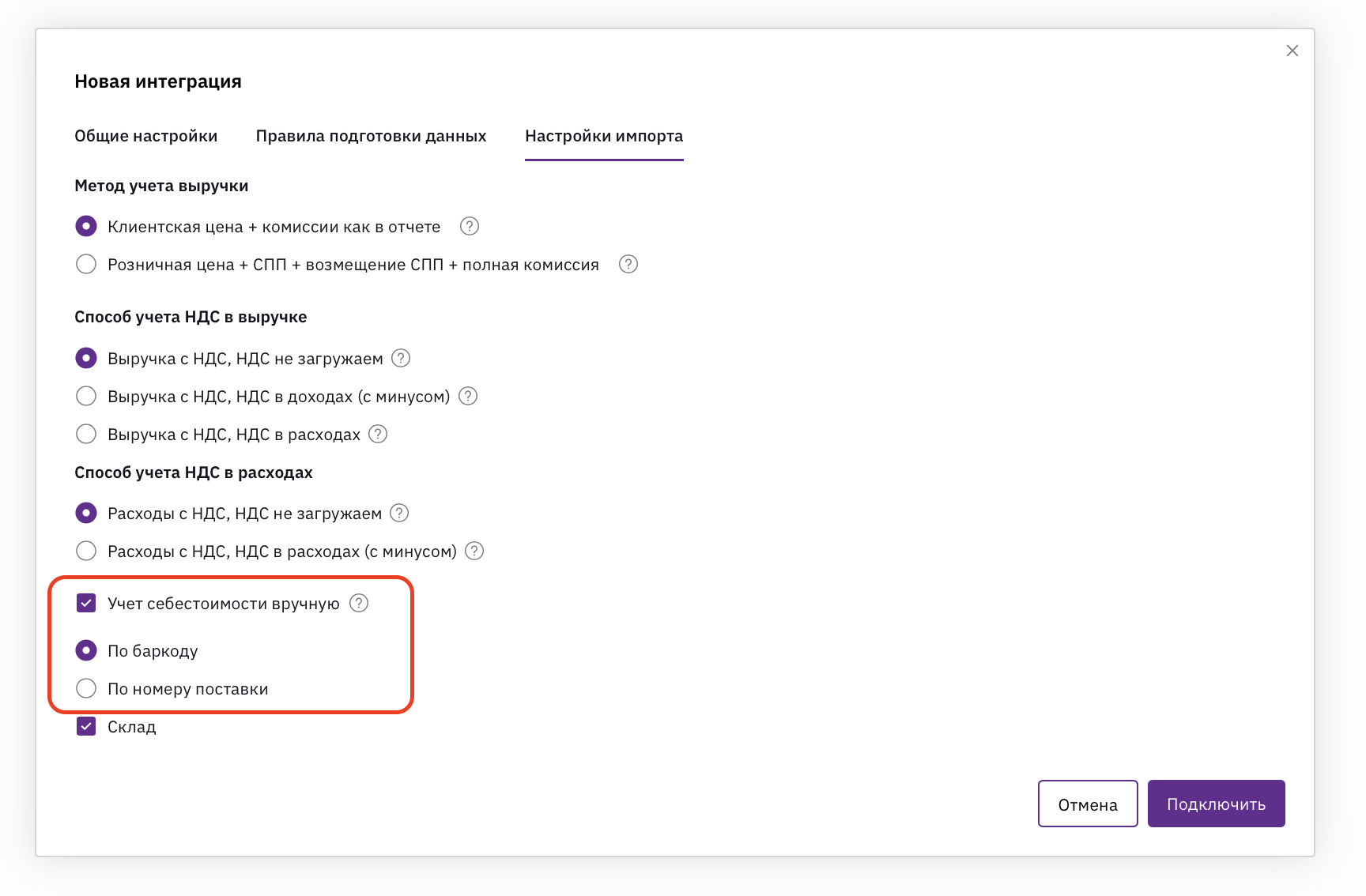Open 'Правила подготовки данных' tab
1366x896 pixels.
tap(371, 136)
